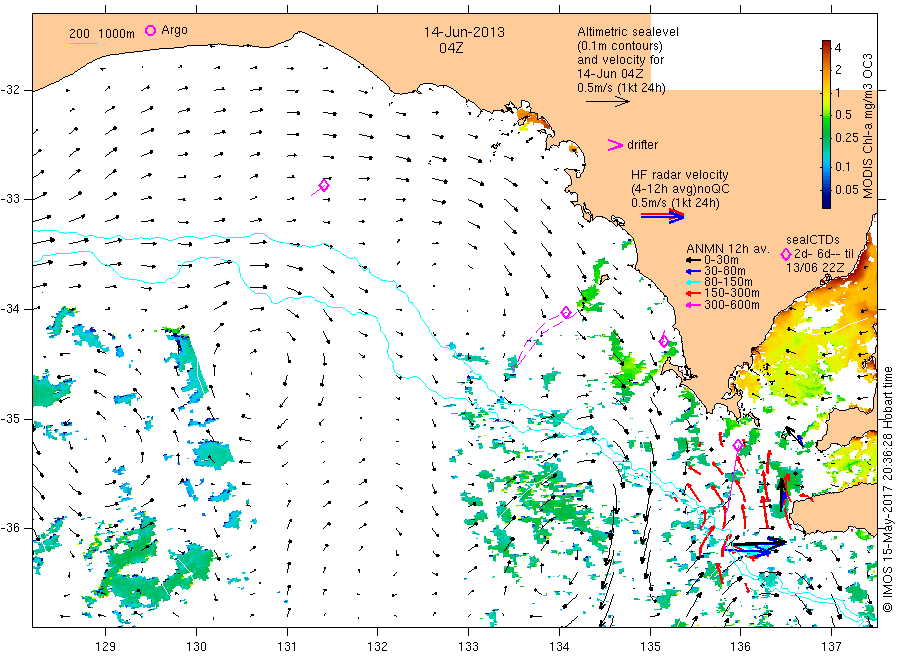The width and height of the screenshot is (900, 660).
Task: Click the 'ANMN 12h av.' legend heading
Action: pos(728,249)
